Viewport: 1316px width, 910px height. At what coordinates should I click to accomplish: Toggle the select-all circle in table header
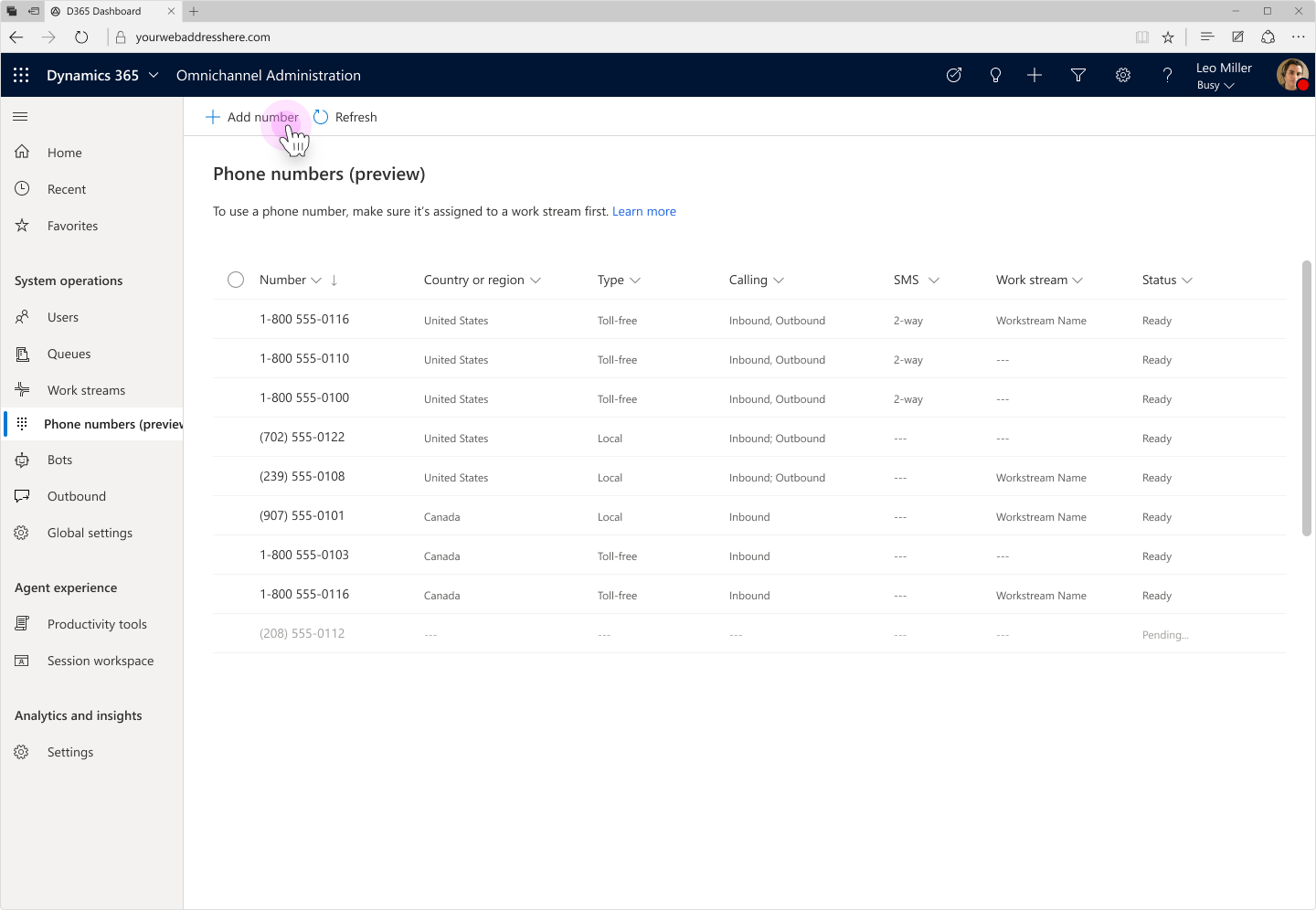[x=236, y=280]
